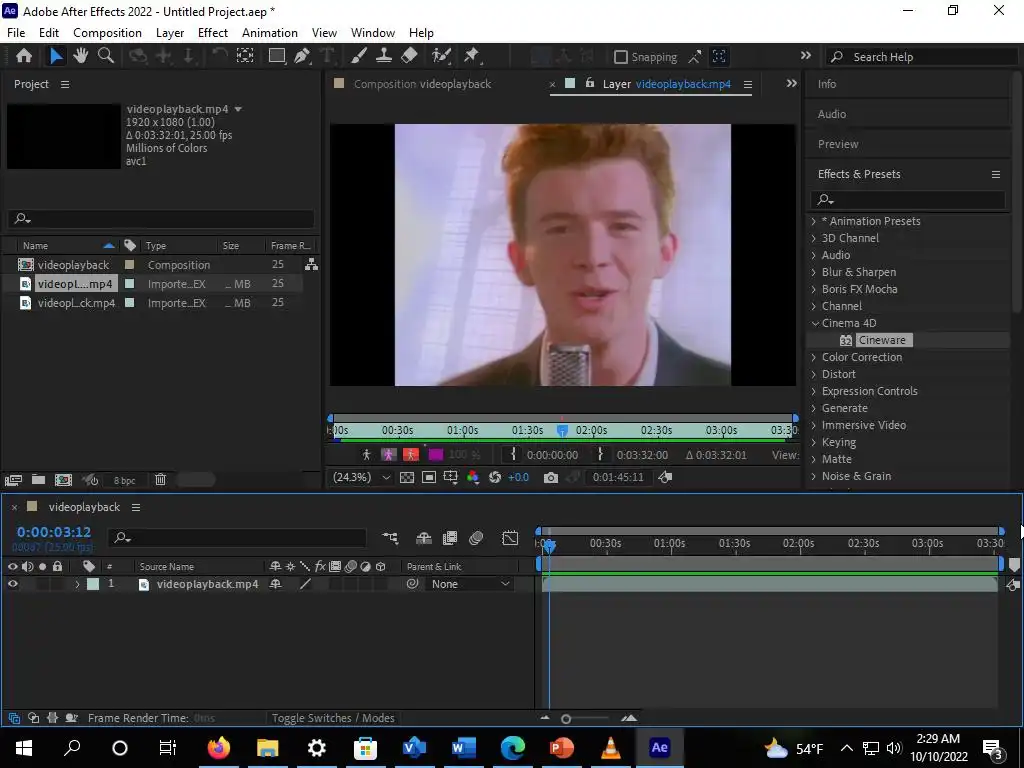Hide the videoplayback.mp4 layer with eye toggle
The height and width of the screenshot is (768, 1024).
pyautogui.click(x=12, y=584)
